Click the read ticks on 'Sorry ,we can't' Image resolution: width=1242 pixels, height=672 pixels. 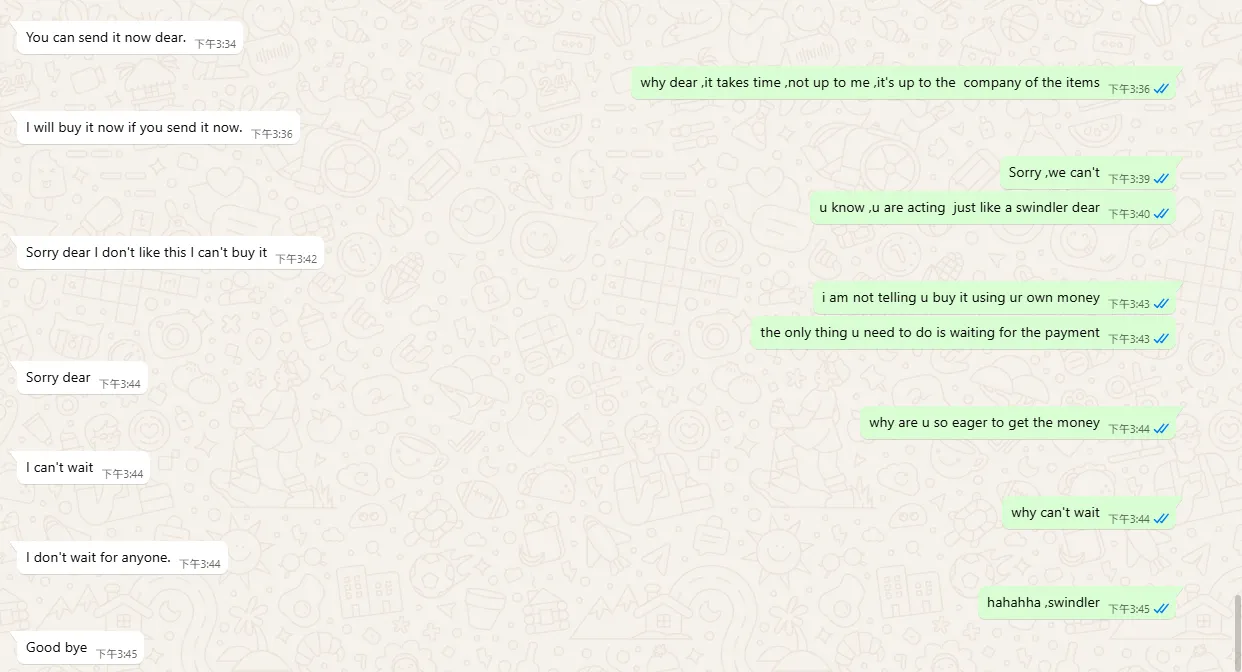click(x=1161, y=178)
